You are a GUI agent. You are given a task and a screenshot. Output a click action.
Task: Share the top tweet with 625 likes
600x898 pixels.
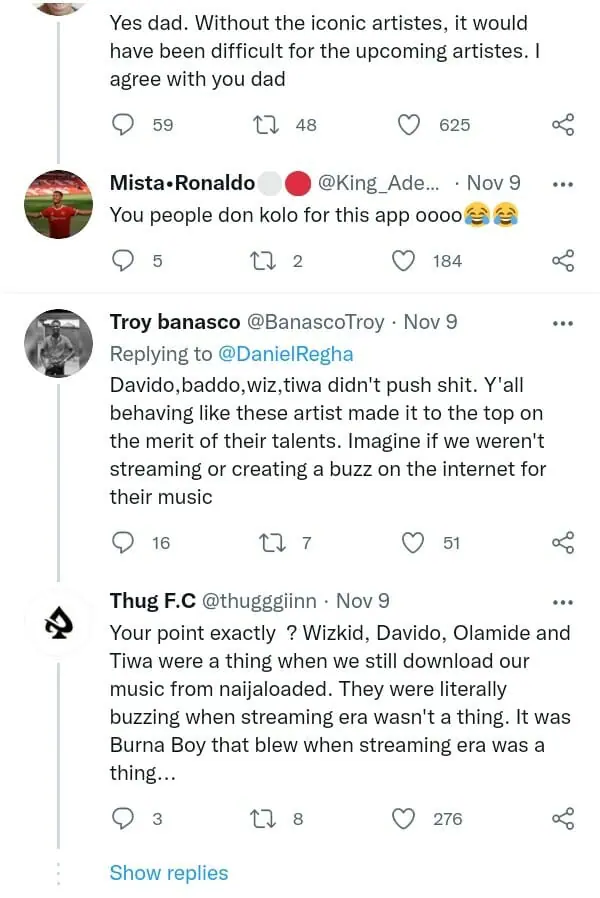pos(563,125)
